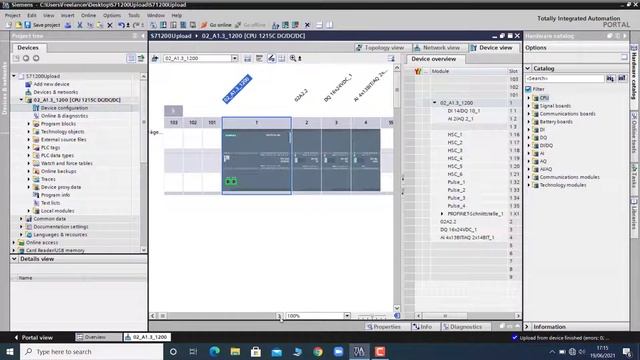Click the 02_A1.3_1200 editor button in bottom bar

(147, 337)
